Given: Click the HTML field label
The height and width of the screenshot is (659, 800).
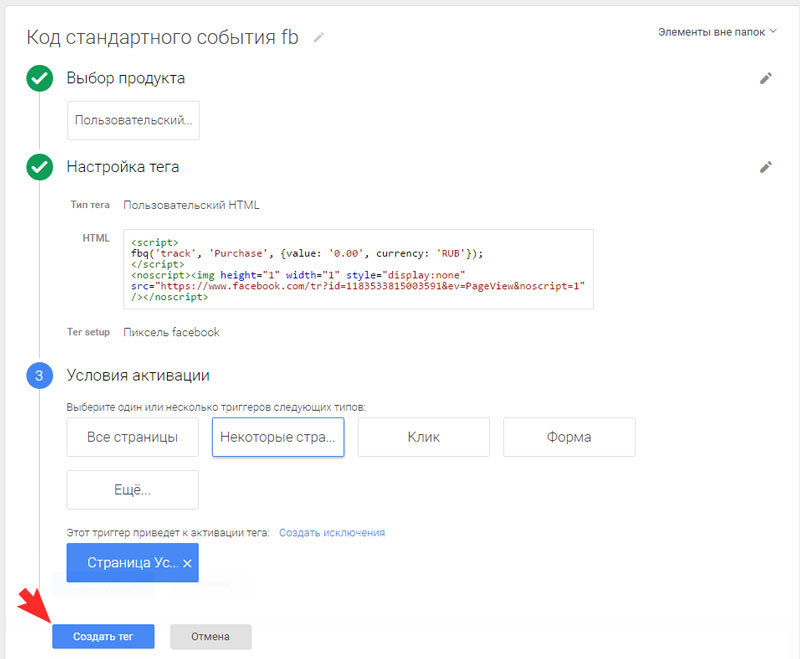Looking at the screenshot, I should coord(96,238).
